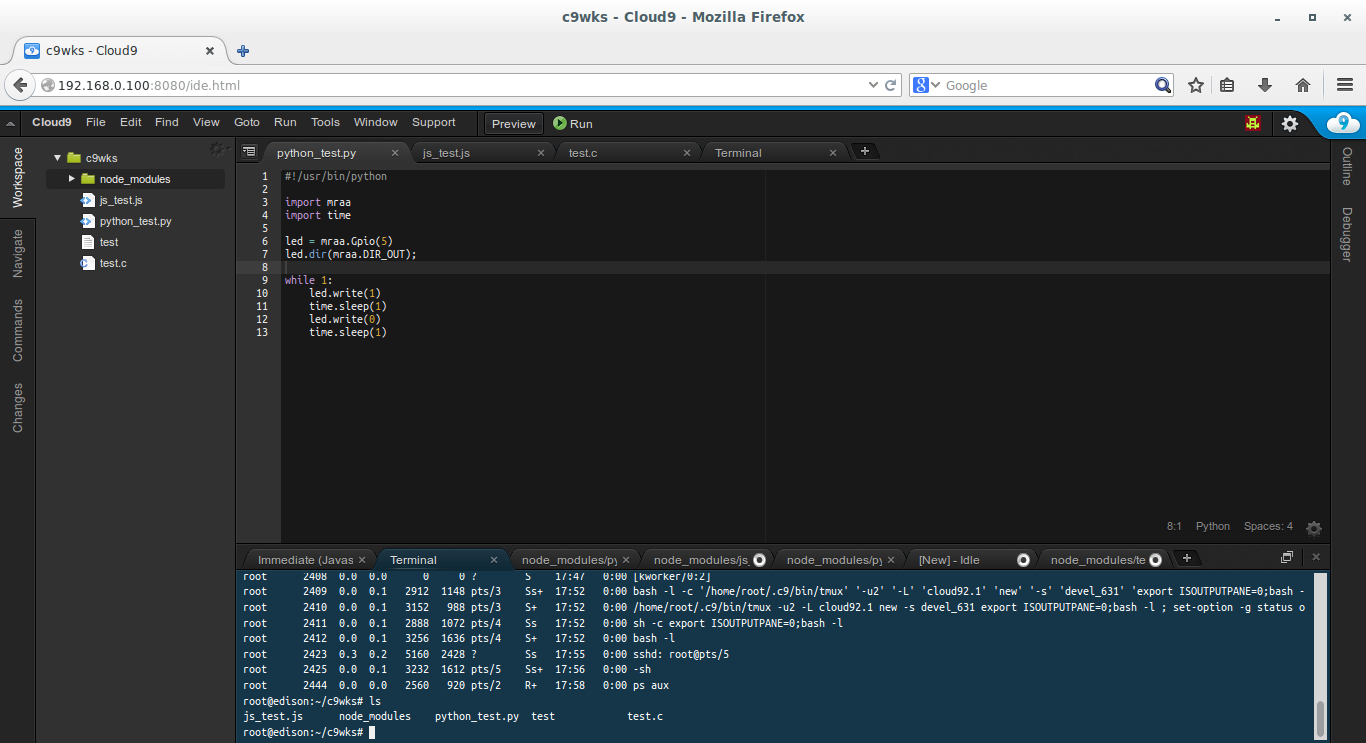
Task: Open URL bar history dropdown arrow
Action: click(x=872, y=85)
